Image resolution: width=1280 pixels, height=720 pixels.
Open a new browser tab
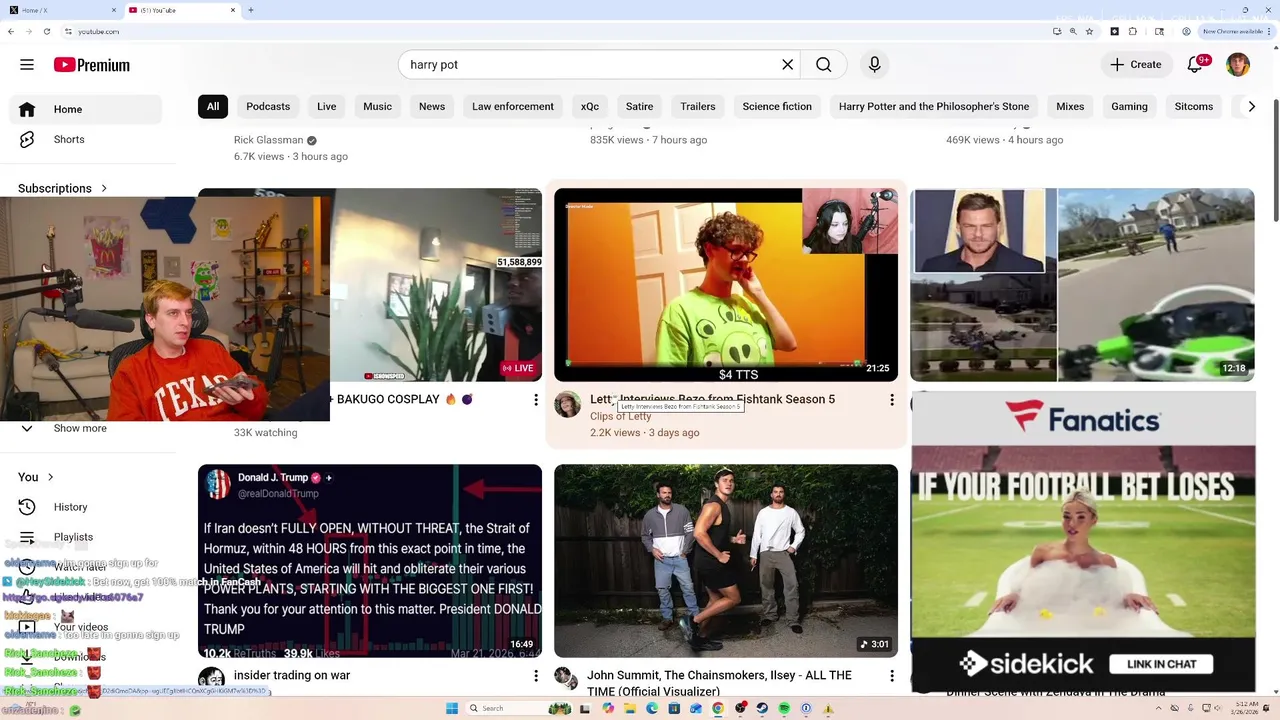coord(250,10)
